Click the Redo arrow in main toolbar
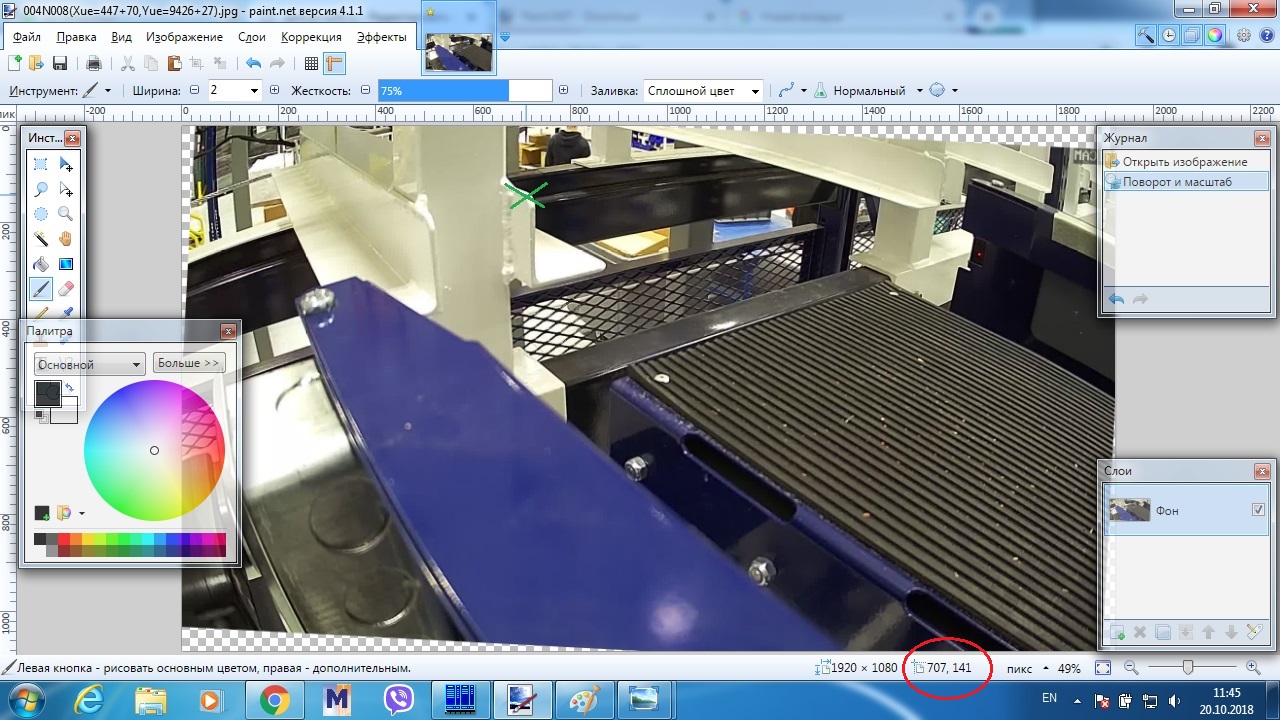This screenshot has height=720, width=1280. pyautogui.click(x=277, y=63)
